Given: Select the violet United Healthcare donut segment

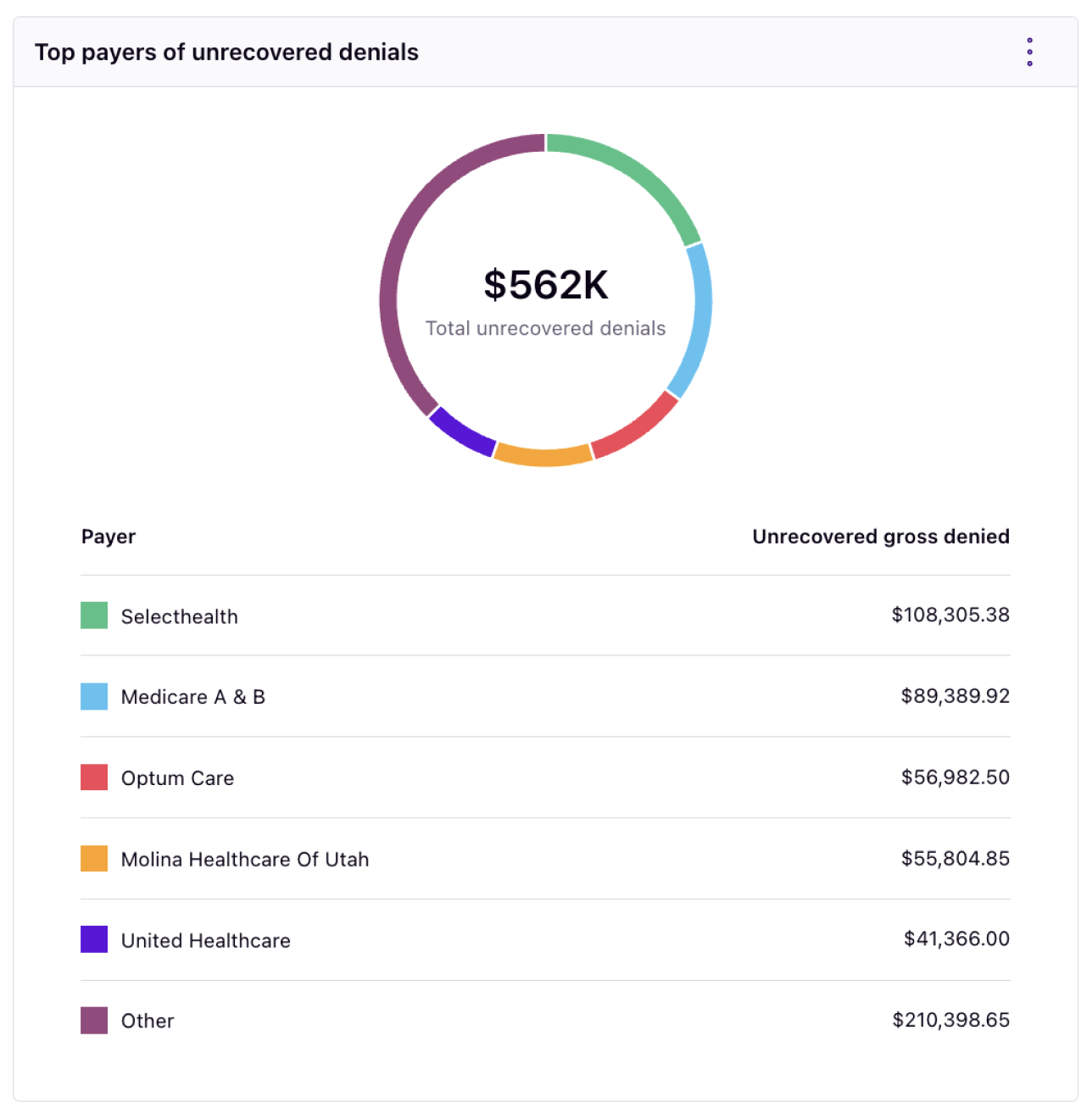Looking at the screenshot, I should click(x=460, y=432).
